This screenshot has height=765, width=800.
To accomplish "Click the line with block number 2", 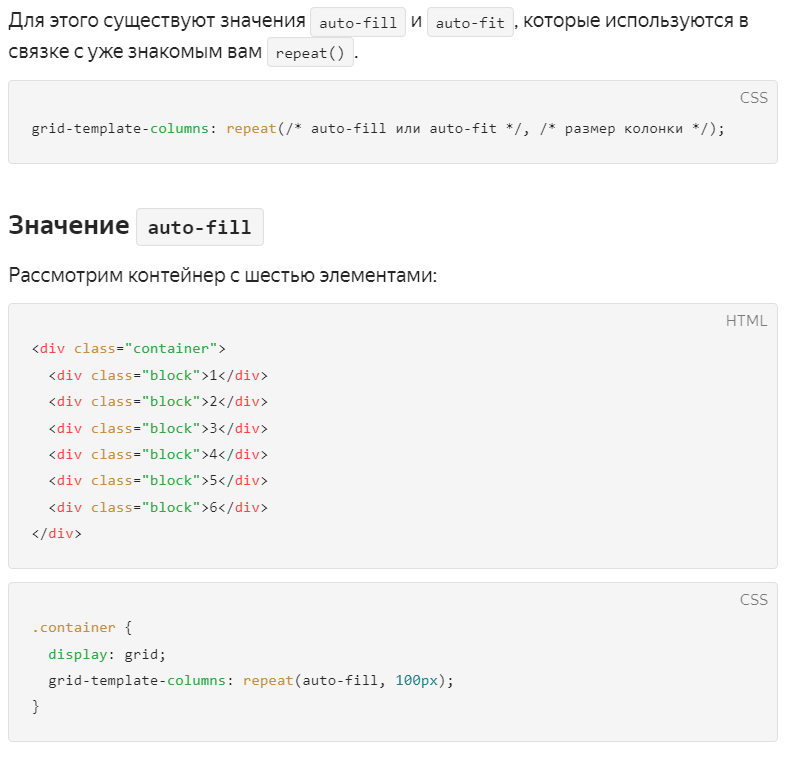I will pos(158,402).
